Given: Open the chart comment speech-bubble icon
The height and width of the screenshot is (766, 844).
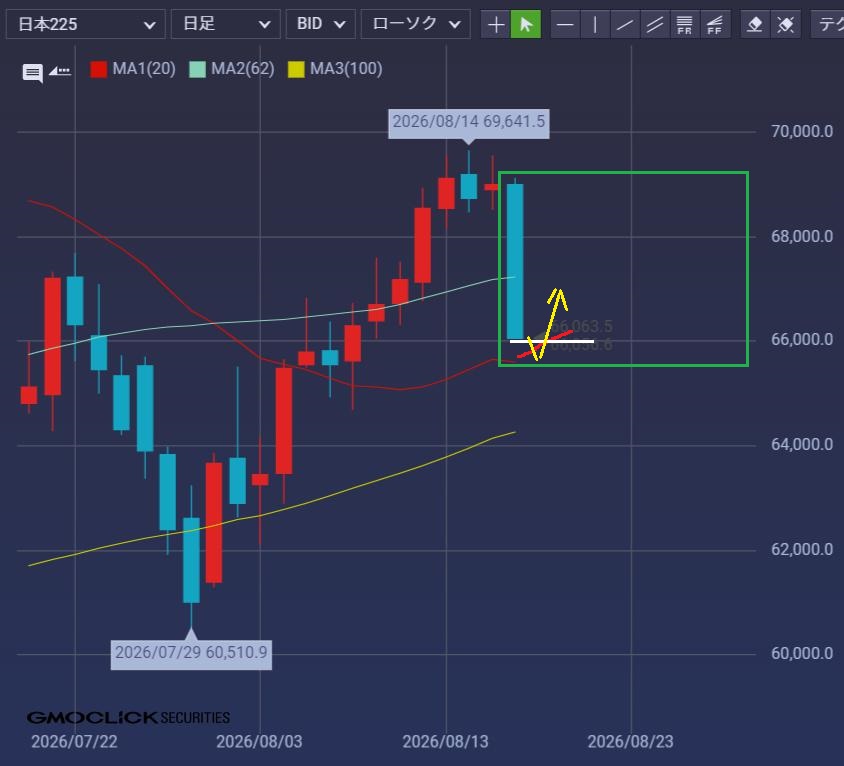Looking at the screenshot, I should [x=32, y=73].
